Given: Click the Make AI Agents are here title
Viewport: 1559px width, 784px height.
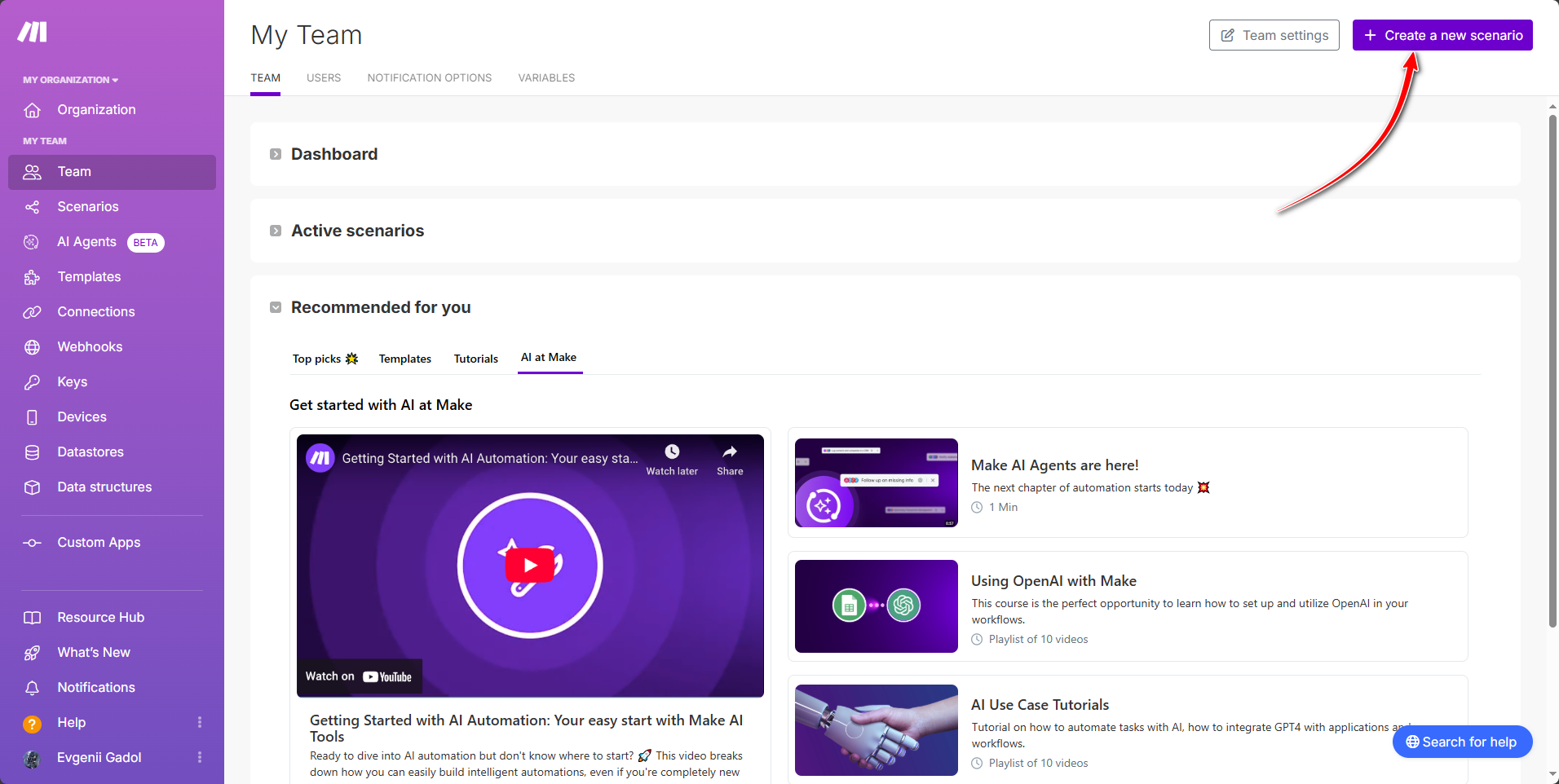Looking at the screenshot, I should pos(1055,465).
